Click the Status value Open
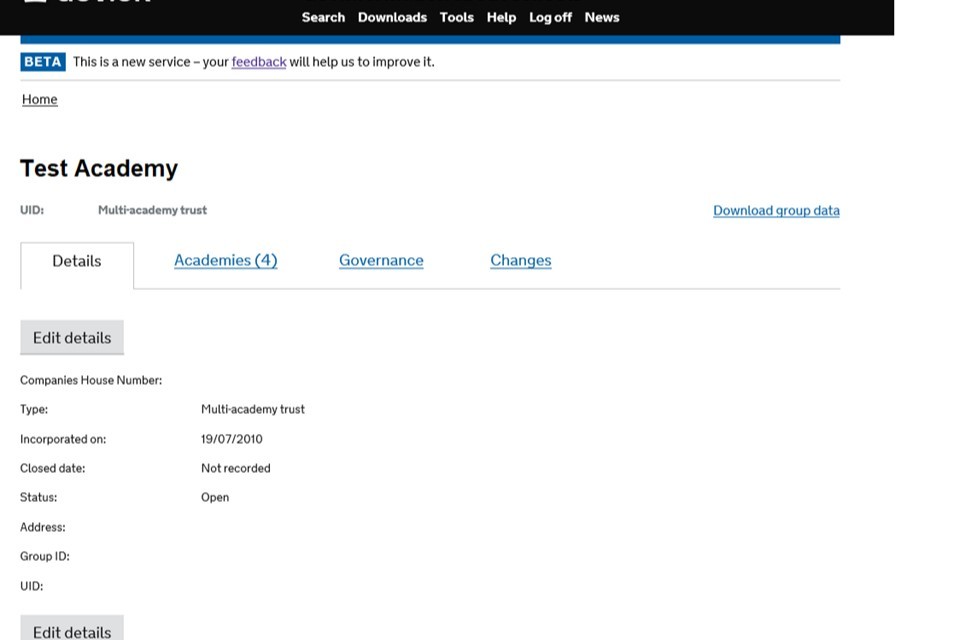This screenshot has width=960, height=640. click(x=215, y=497)
